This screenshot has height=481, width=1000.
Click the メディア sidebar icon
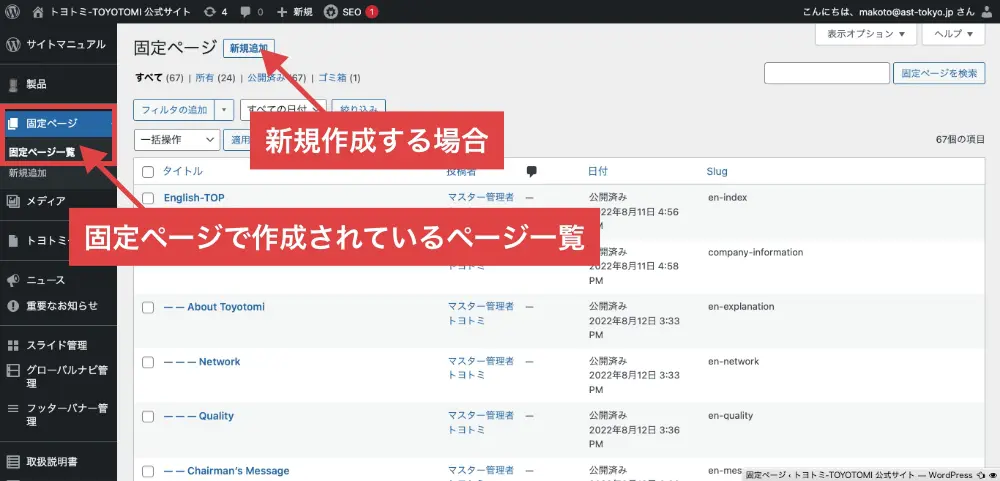[12, 201]
